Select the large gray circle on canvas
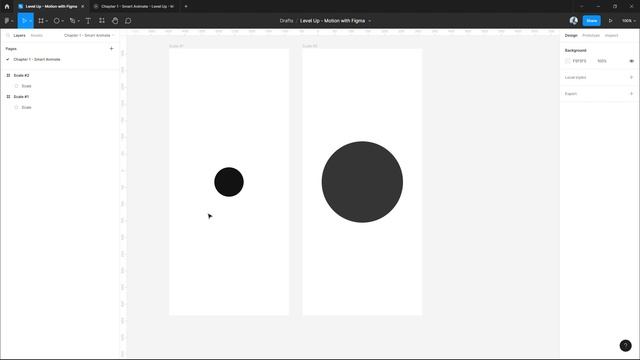Image resolution: width=640 pixels, height=360 pixels. [362, 182]
